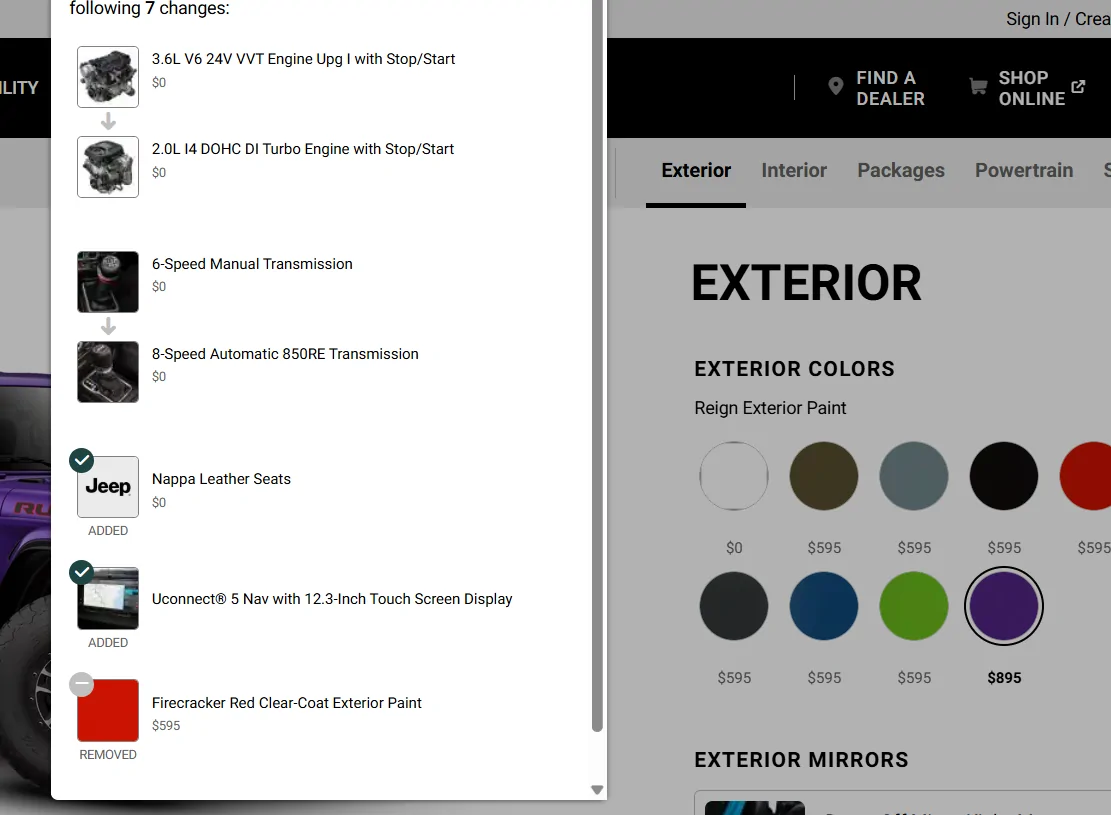
Task: Click the 6-Speed Manual Transmission text
Action: tap(252, 264)
